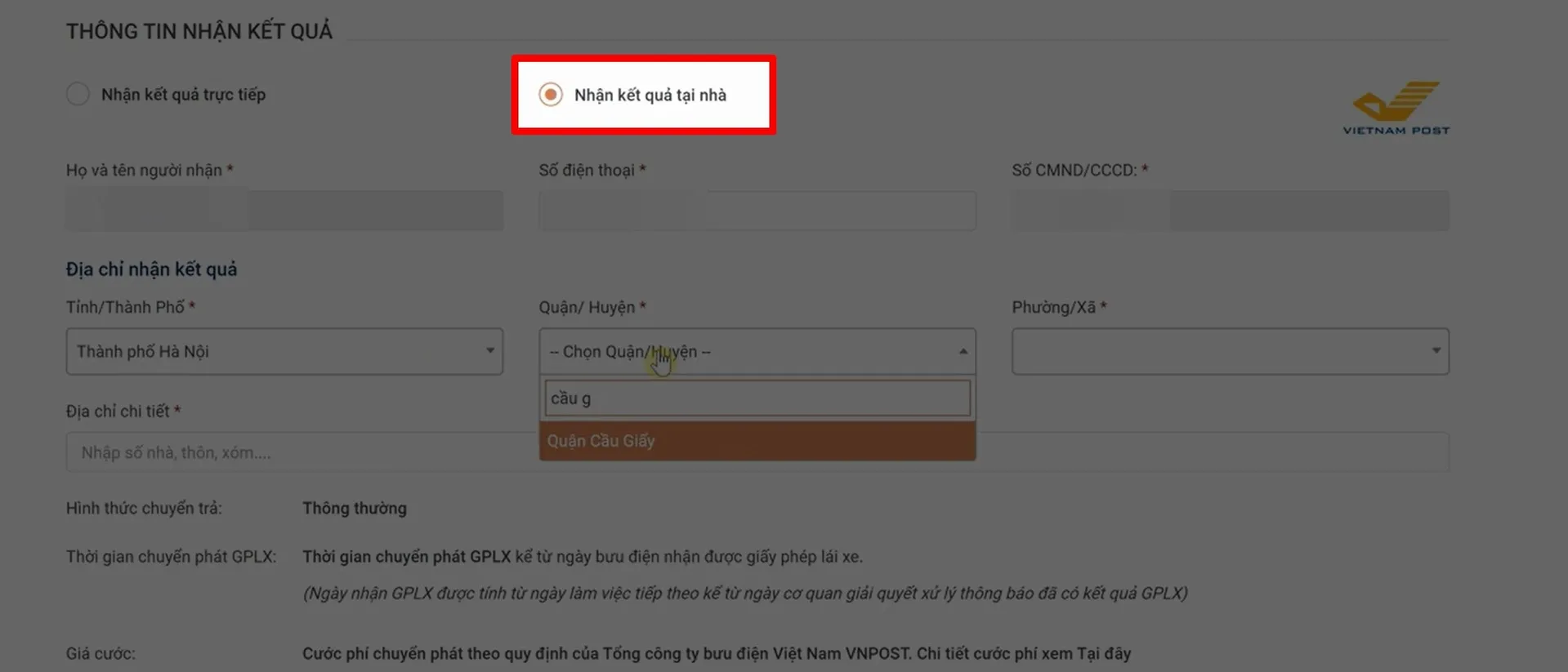The image size is (1568, 672).
Task: Click the Vietnam Post logo
Action: (1396, 107)
